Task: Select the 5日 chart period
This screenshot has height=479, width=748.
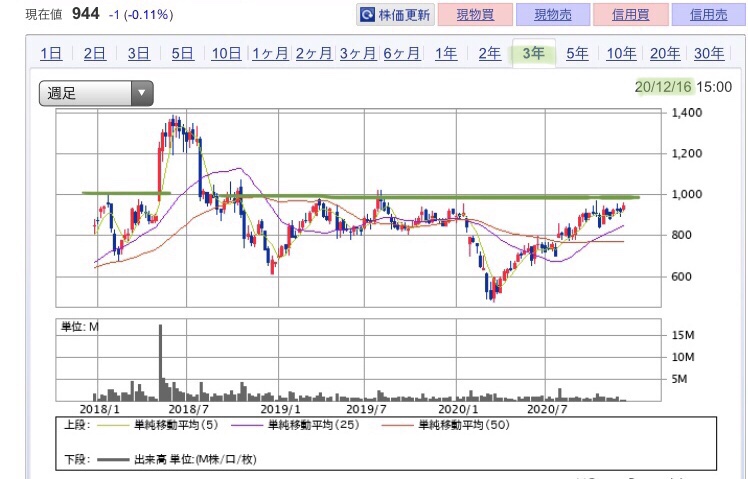Action: pyautogui.click(x=183, y=53)
